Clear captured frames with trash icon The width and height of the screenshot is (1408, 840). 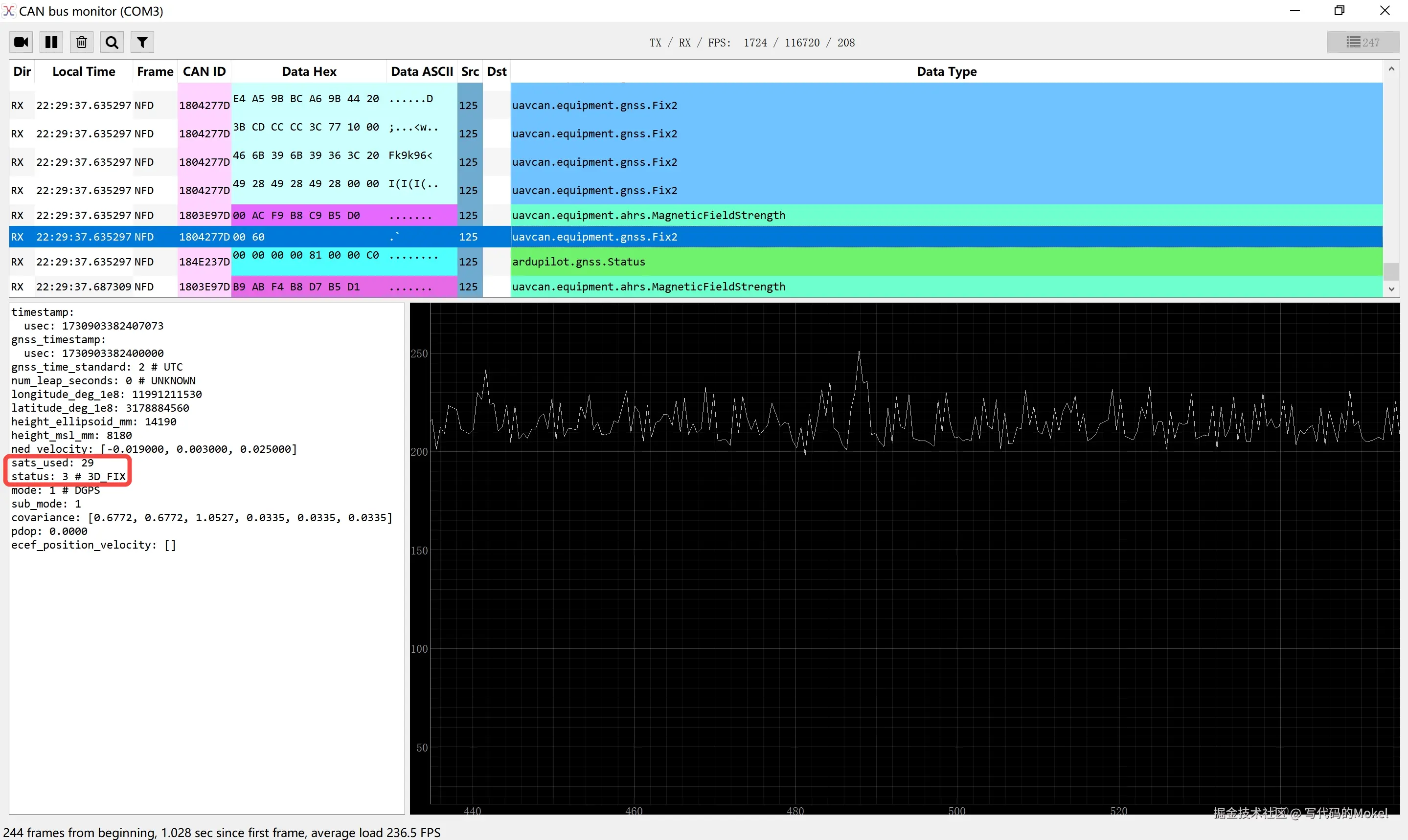(82, 43)
